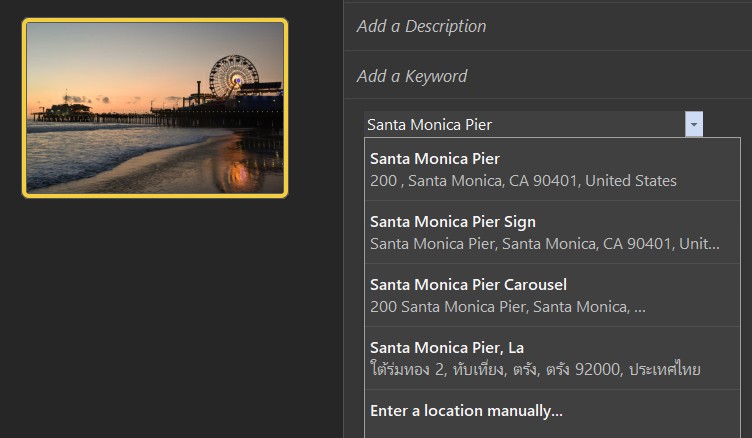Select the Thai address ending in 92000
Viewport: 752px width, 438px height.
tap(535, 369)
